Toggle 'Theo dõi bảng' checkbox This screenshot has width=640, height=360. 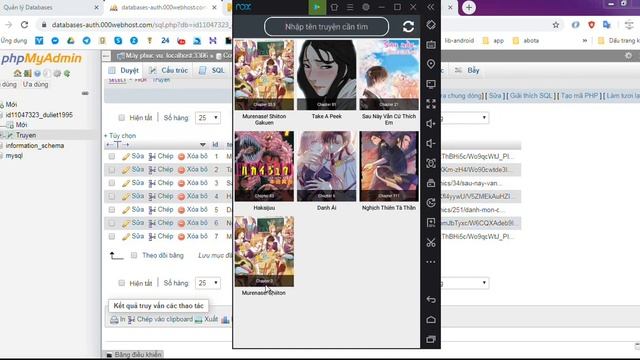click(133, 256)
